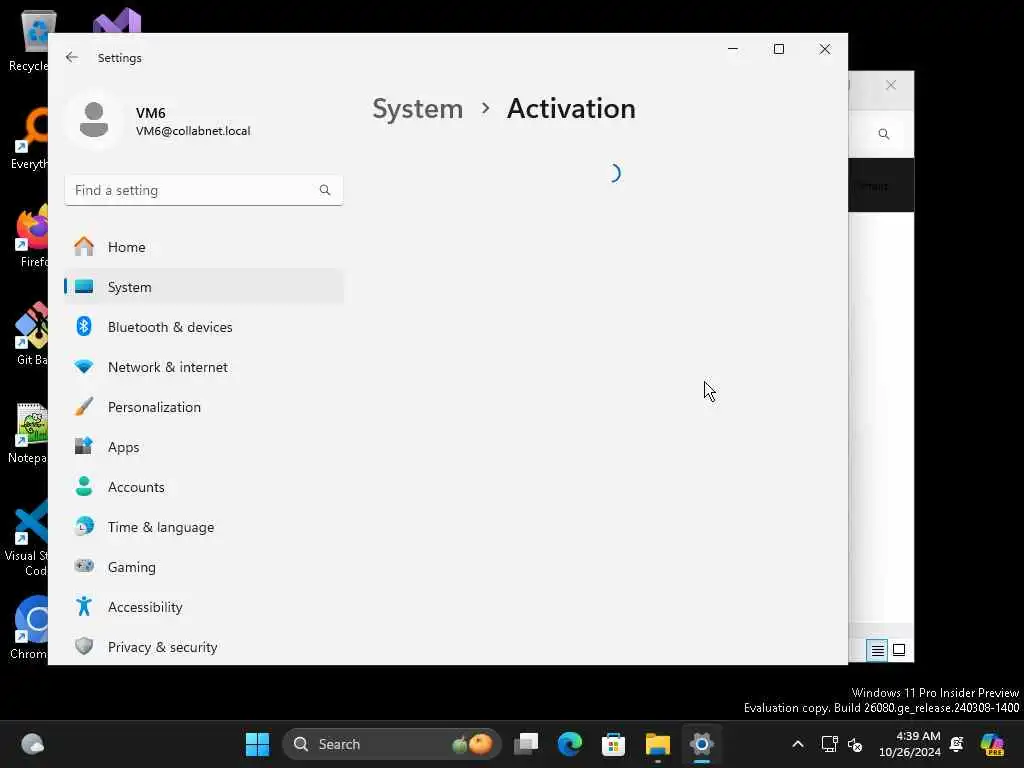Select the Everything desktop shortcut
Viewport: 1024px width, 768px height.
29,138
